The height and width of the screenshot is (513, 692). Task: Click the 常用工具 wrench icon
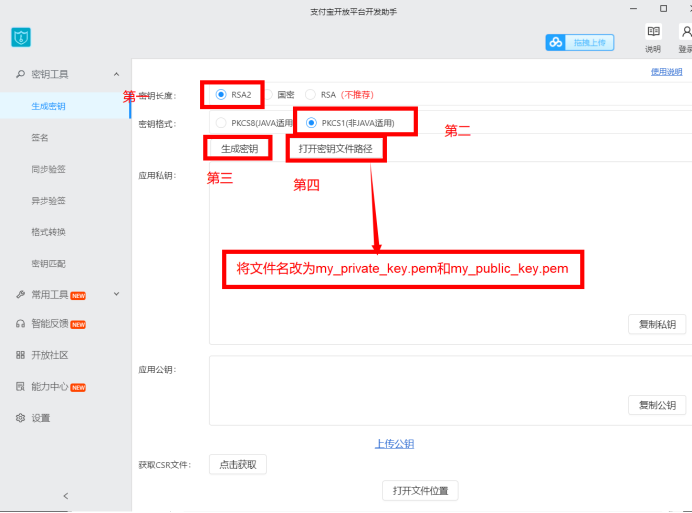(x=20, y=294)
